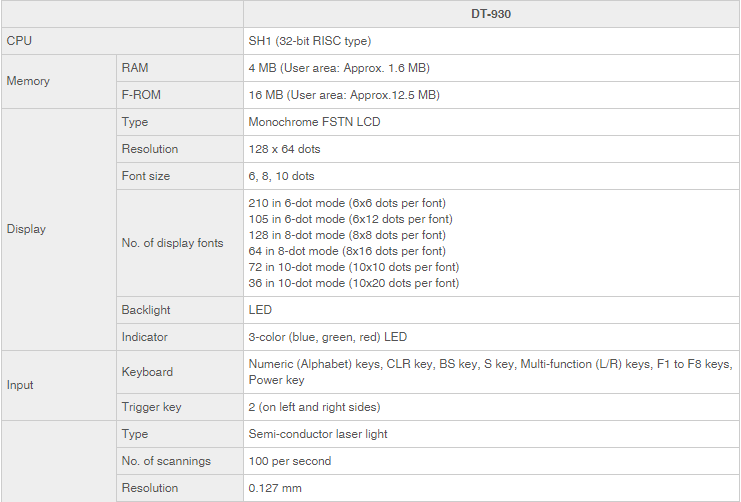Image resolution: width=741 pixels, height=502 pixels.
Task: Select the 16 MB F-ROM value text
Action: tap(343, 95)
